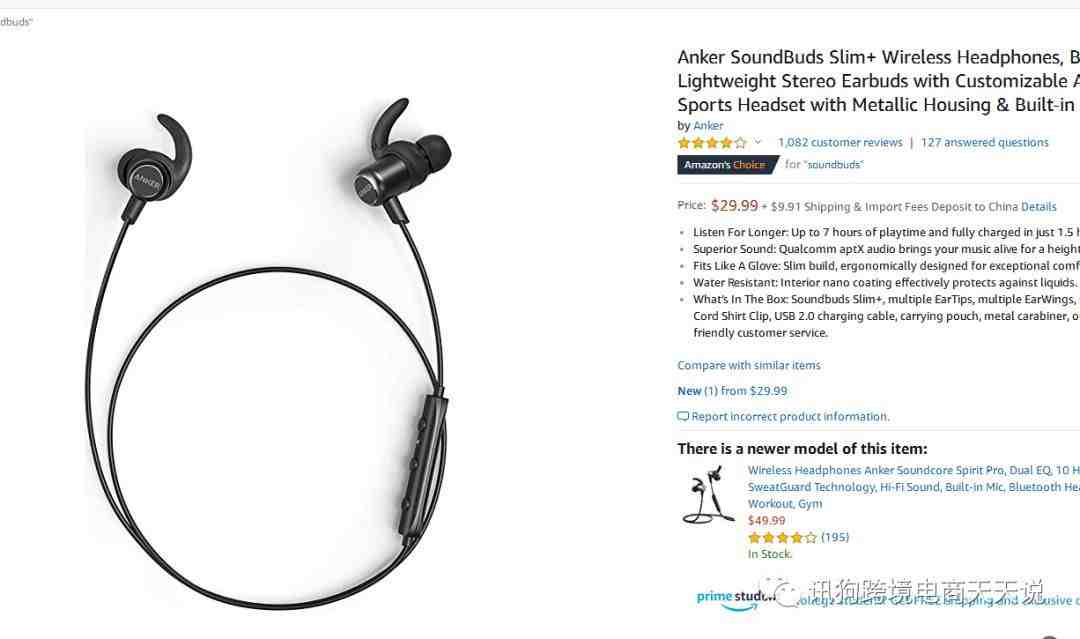The width and height of the screenshot is (1080, 639).
Task: Open the 127 answered questions link
Action: (984, 143)
